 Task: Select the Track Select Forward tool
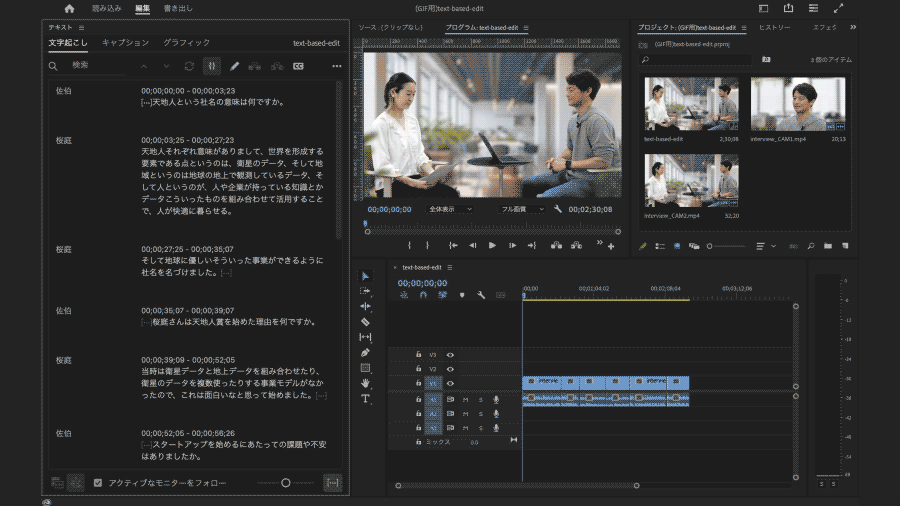point(365,291)
